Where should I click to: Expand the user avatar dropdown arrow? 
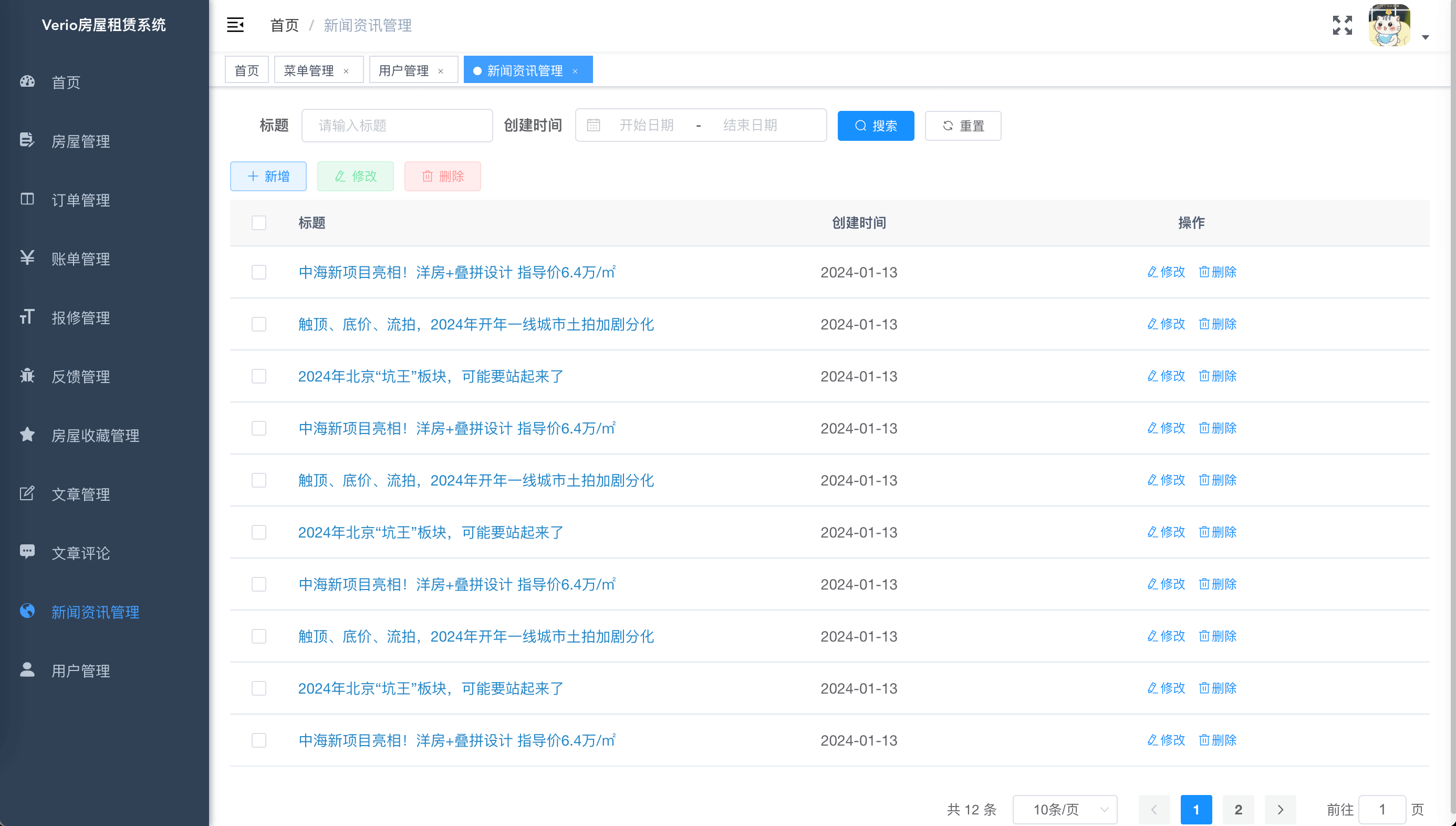pos(1426,37)
